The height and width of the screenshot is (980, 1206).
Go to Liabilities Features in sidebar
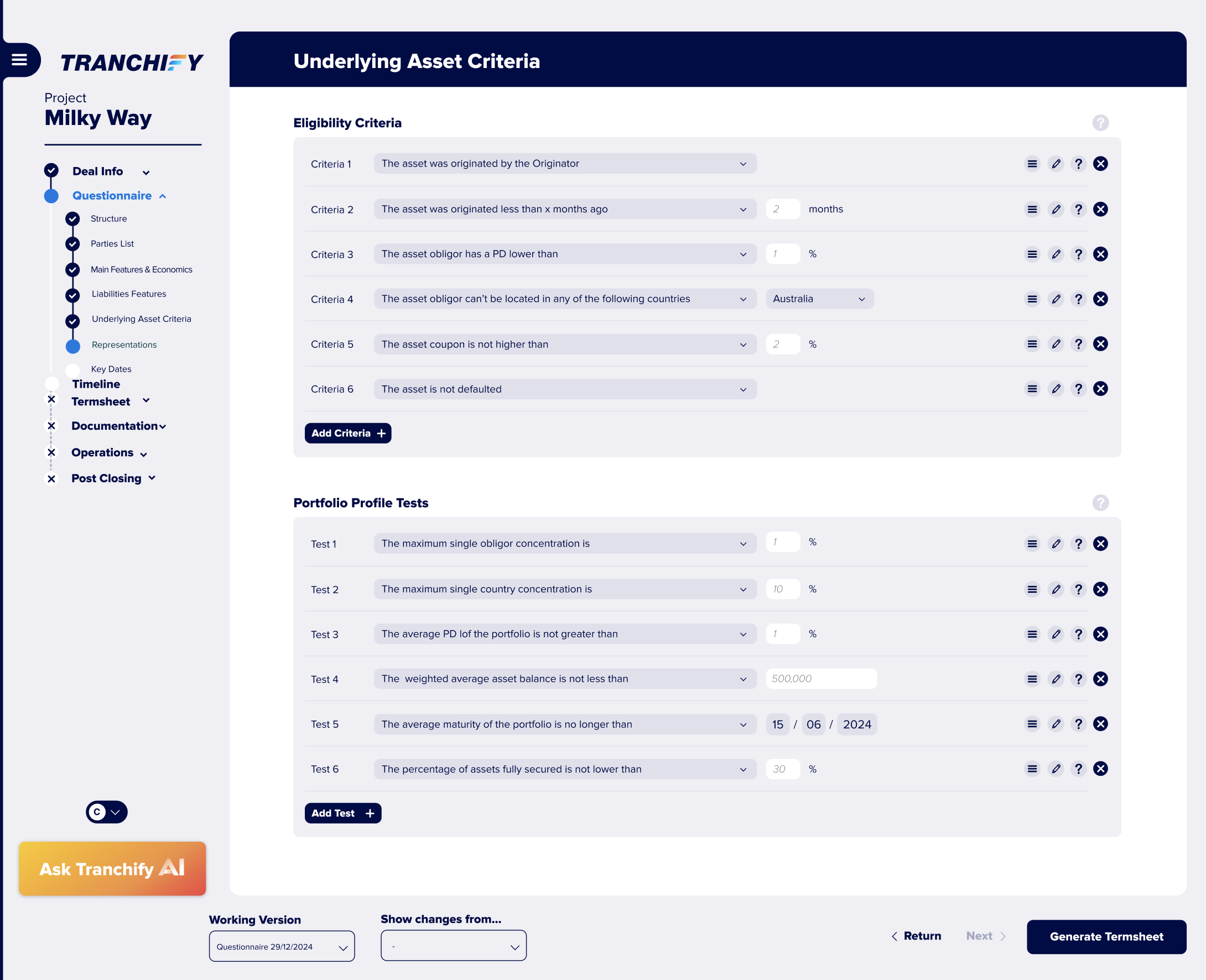129,294
